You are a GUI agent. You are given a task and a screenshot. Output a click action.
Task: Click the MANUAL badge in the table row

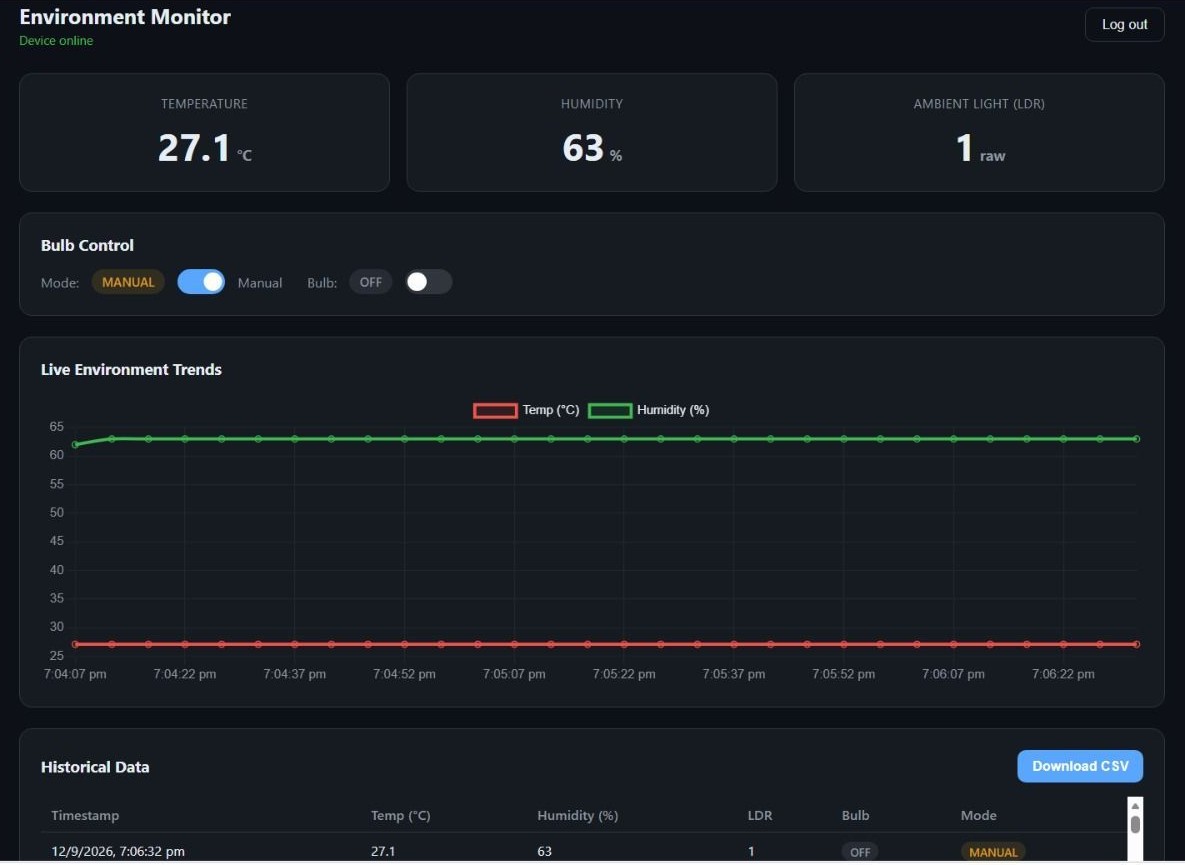[x=993, y=852]
